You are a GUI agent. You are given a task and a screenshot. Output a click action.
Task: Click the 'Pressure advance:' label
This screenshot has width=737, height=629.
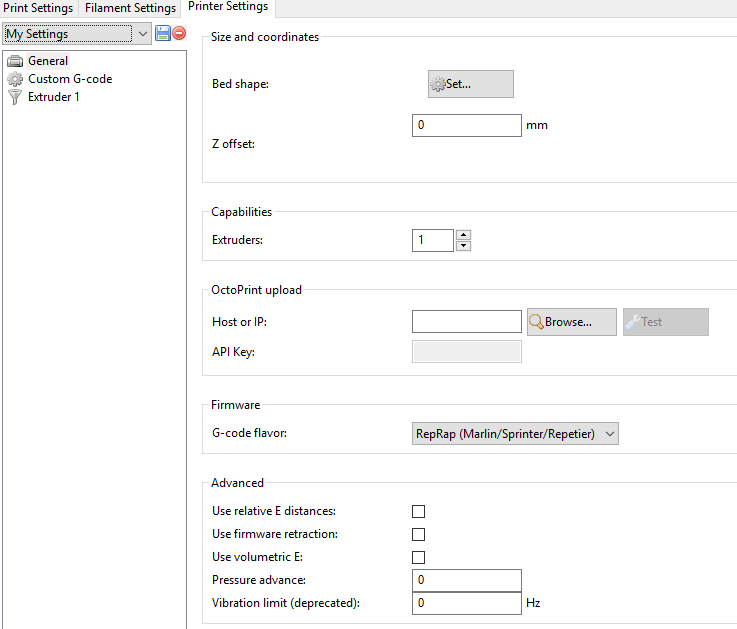259,580
